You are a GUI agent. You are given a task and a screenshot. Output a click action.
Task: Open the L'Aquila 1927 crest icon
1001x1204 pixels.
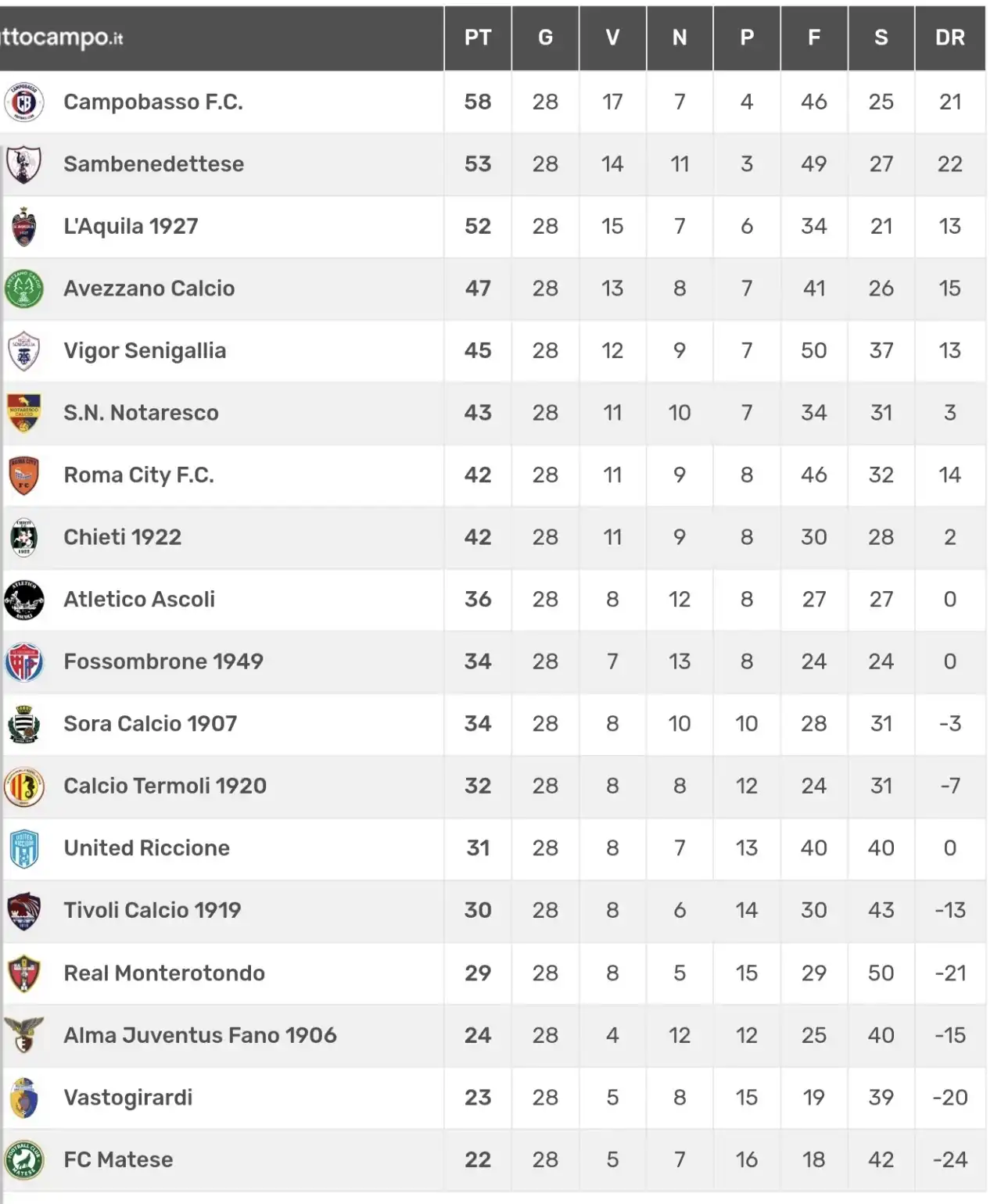point(24,227)
